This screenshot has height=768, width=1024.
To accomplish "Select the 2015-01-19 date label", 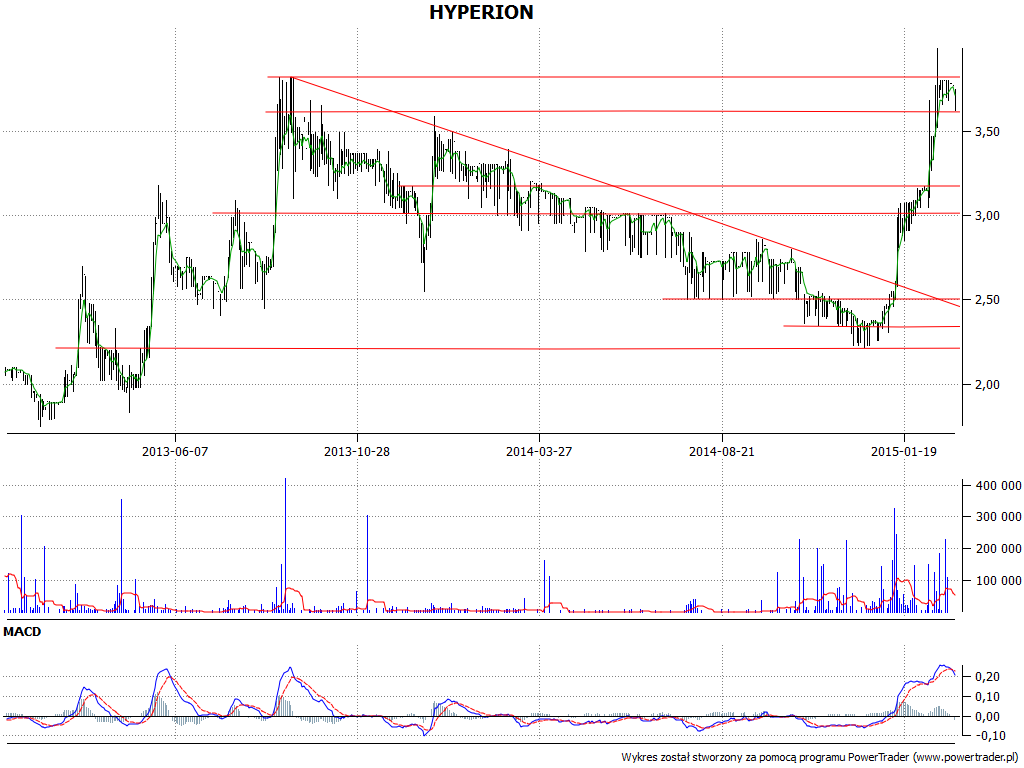I will tap(904, 451).
